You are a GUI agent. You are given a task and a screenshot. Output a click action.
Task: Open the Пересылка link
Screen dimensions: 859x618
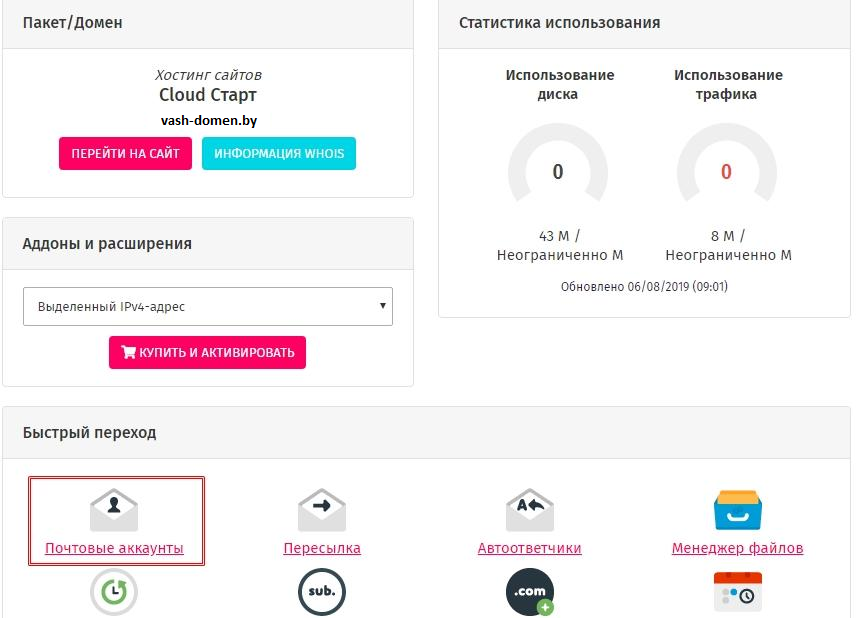click(x=322, y=548)
